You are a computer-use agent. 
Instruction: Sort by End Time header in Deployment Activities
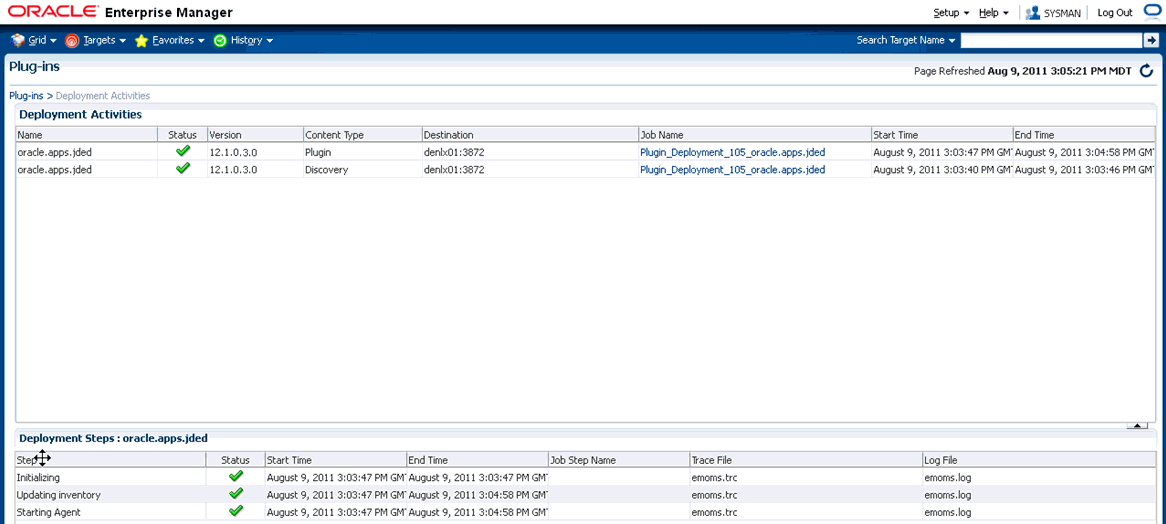pyautogui.click(x=1083, y=135)
